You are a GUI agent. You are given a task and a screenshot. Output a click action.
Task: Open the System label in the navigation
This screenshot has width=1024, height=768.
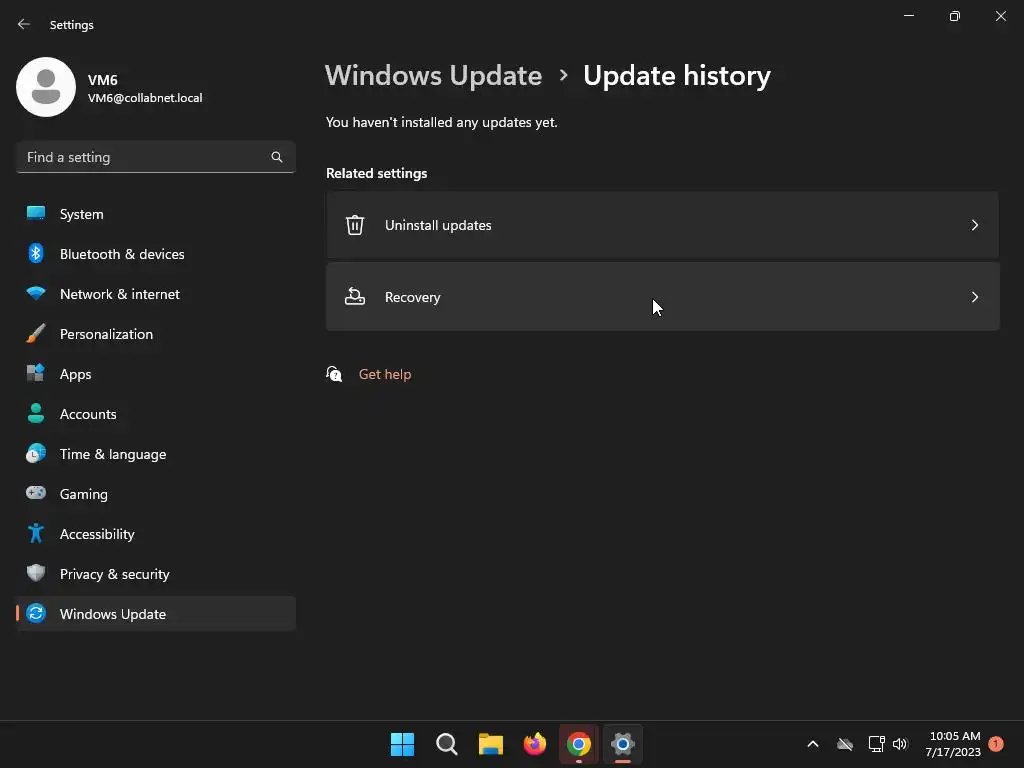pos(82,214)
